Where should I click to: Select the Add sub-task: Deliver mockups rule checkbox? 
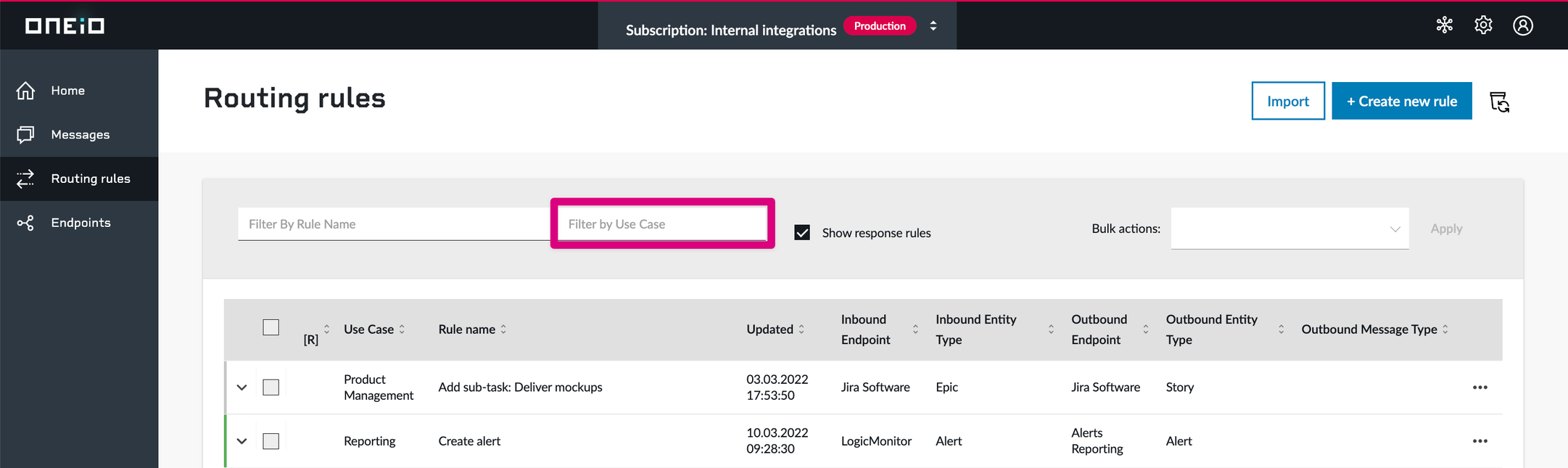(x=271, y=387)
